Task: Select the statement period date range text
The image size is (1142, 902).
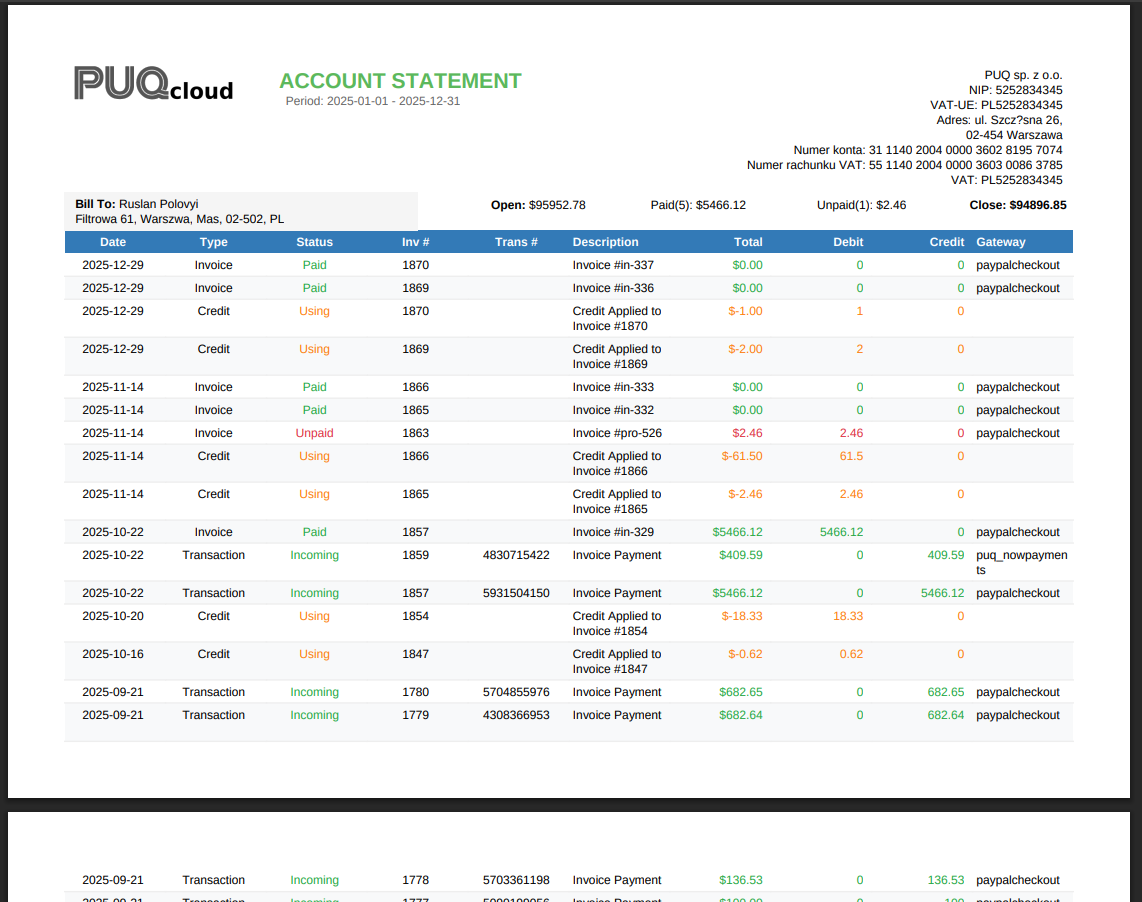Action: coord(372,101)
